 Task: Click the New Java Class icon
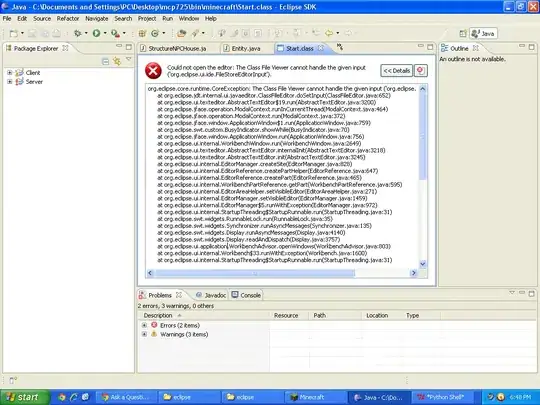click(155, 33)
